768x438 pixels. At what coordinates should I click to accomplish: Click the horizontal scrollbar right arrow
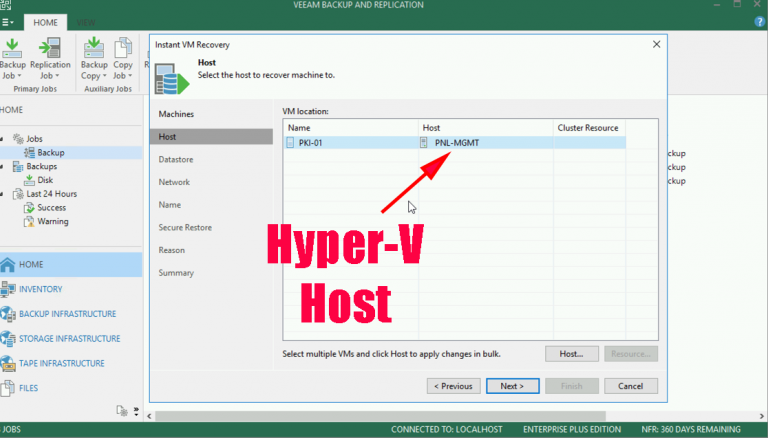pyautogui.click(x=762, y=416)
